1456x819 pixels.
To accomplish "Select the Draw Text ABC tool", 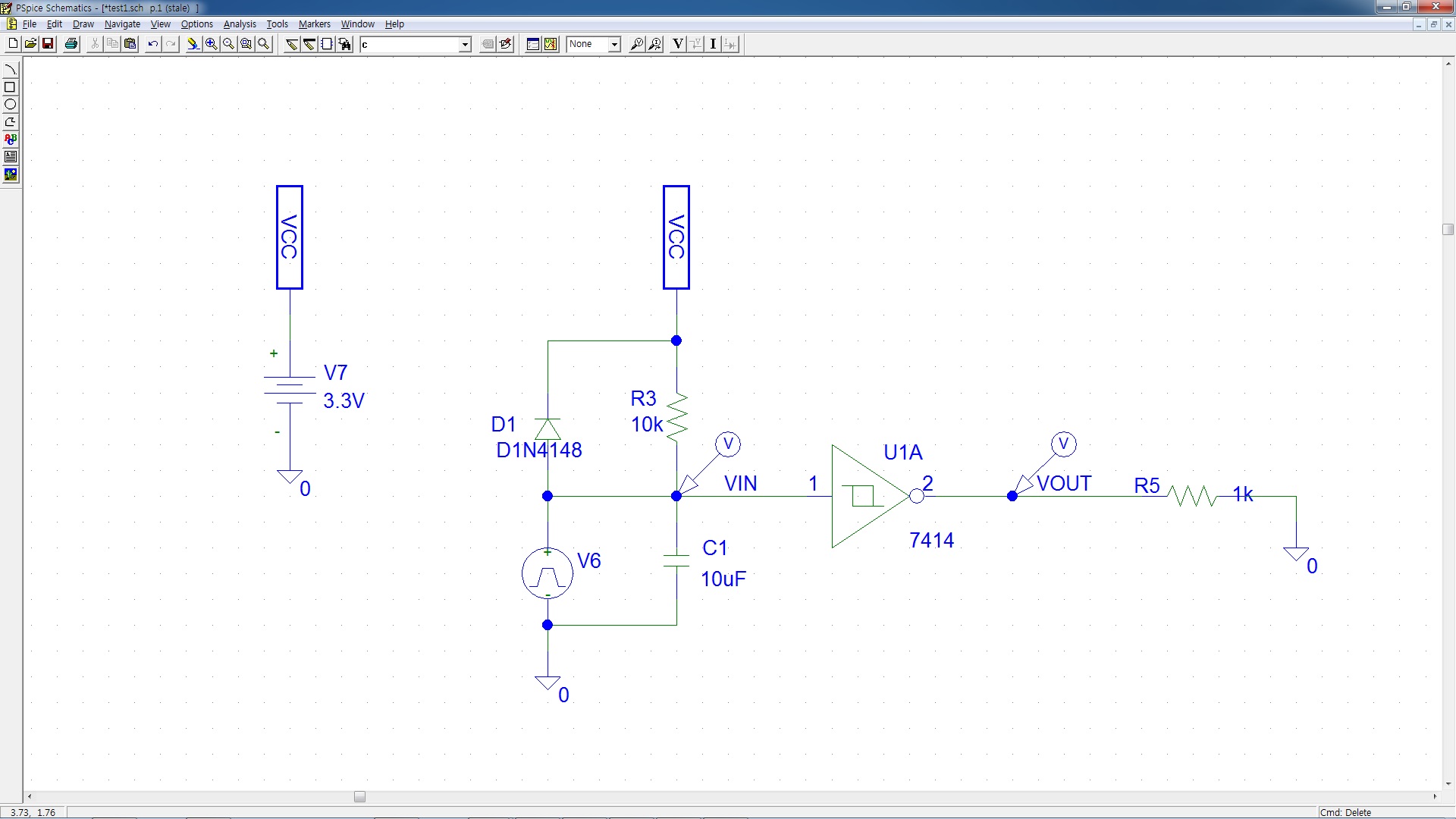I will [11, 140].
